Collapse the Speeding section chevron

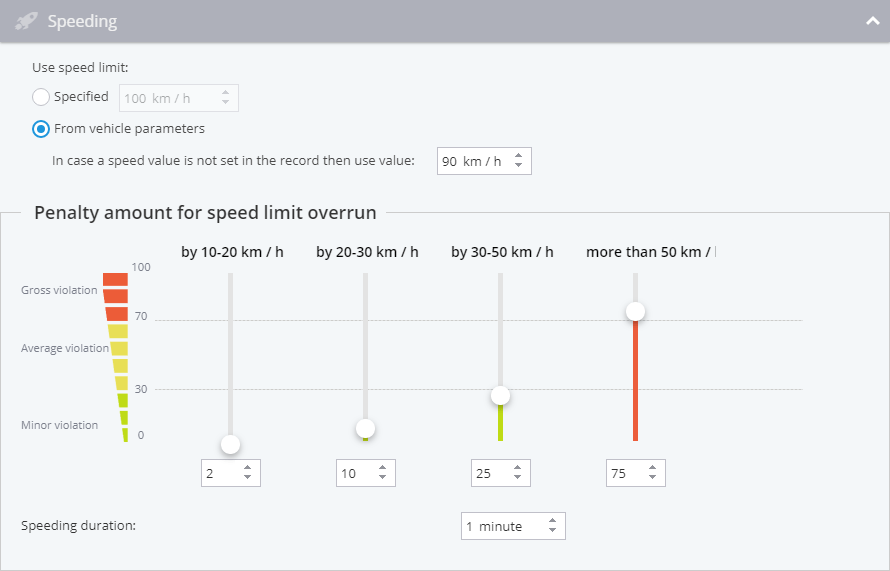872,22
